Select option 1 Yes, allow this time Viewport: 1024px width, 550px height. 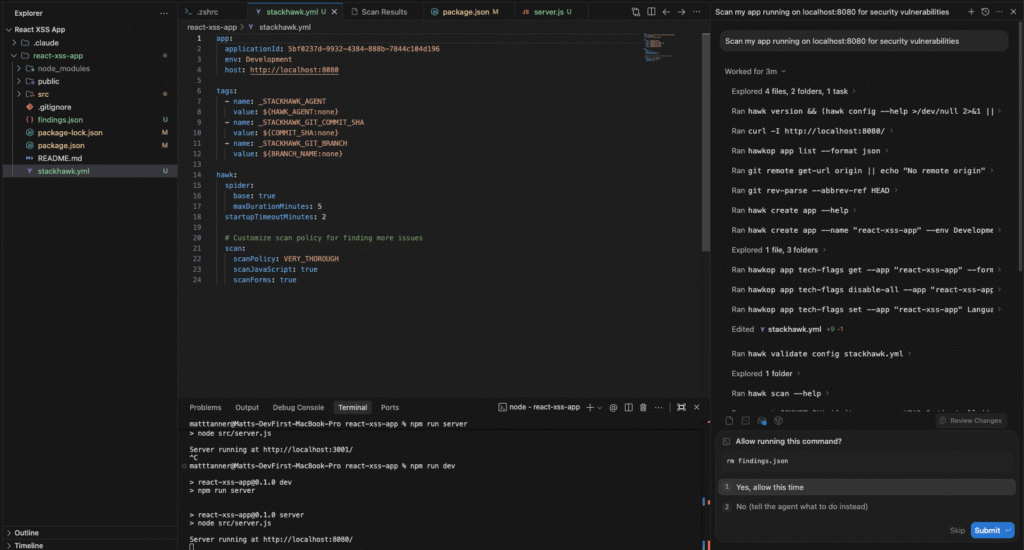[x=867, y=487]
